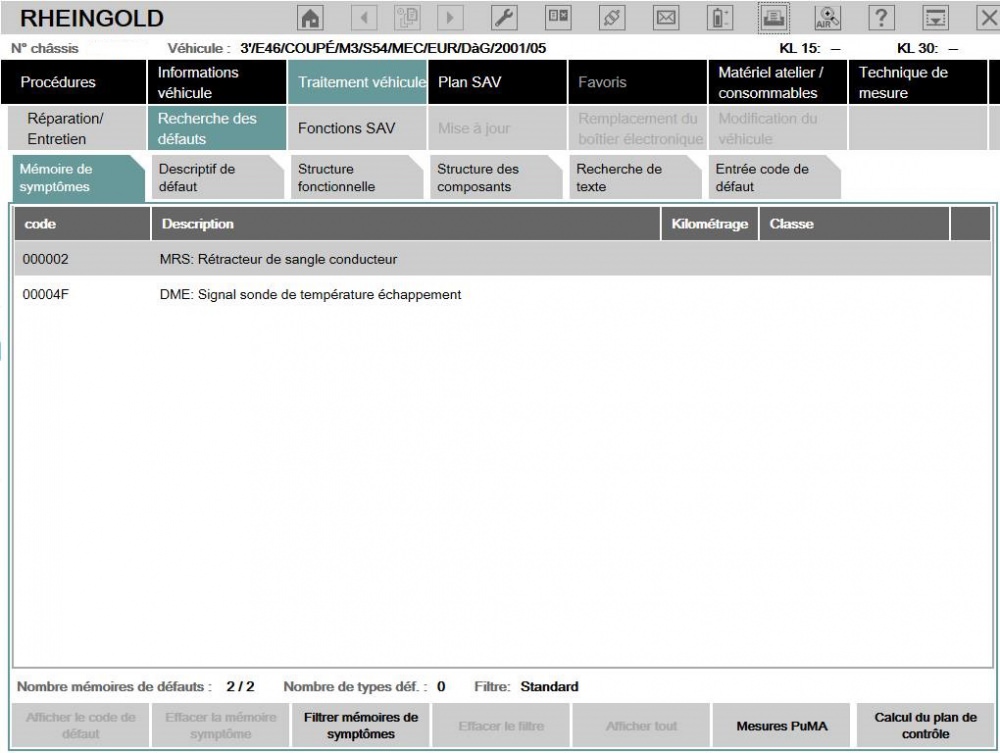Click the KL 15 status indicator
Image resolution: width=1000 pixels, height=753 pixels.
click(810, 48)
